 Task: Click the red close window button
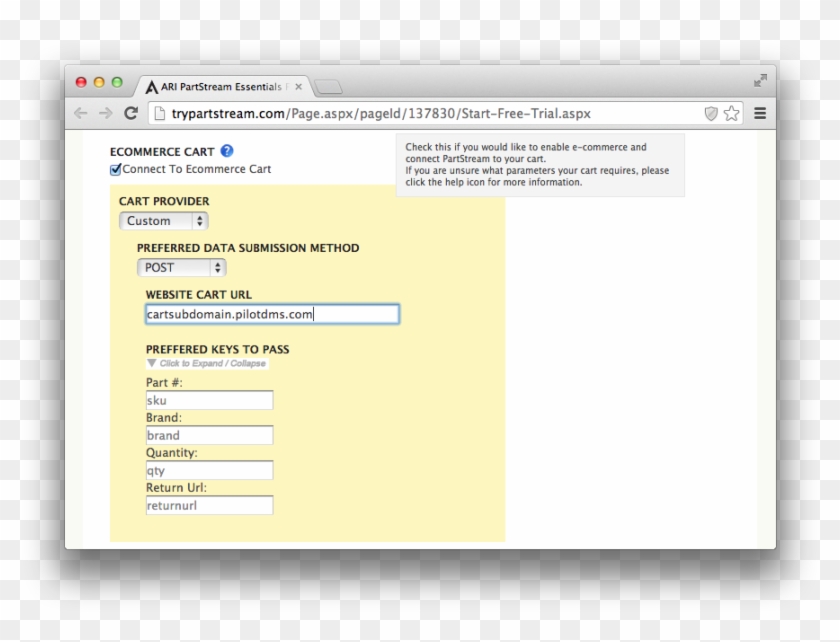click(x=81, y=82)
